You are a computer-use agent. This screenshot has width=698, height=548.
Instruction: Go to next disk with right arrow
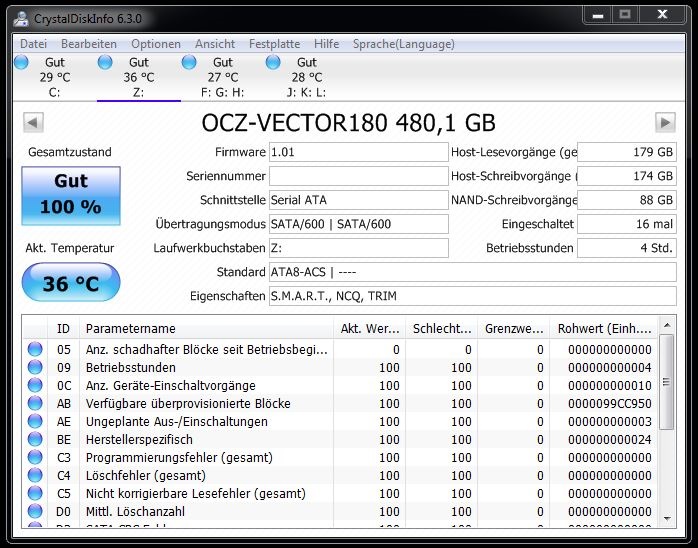pos(666,122)
